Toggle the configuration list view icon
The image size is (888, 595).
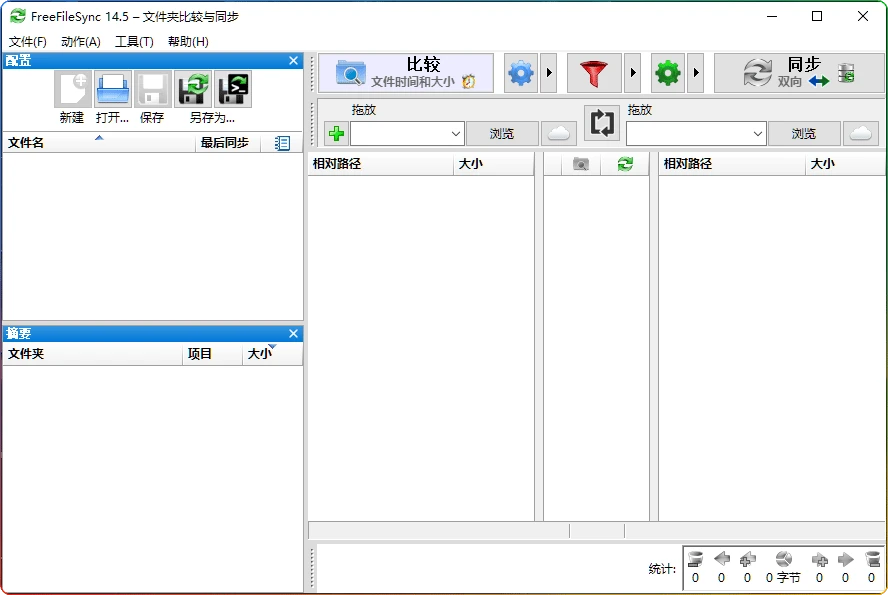tap(282, 143)
